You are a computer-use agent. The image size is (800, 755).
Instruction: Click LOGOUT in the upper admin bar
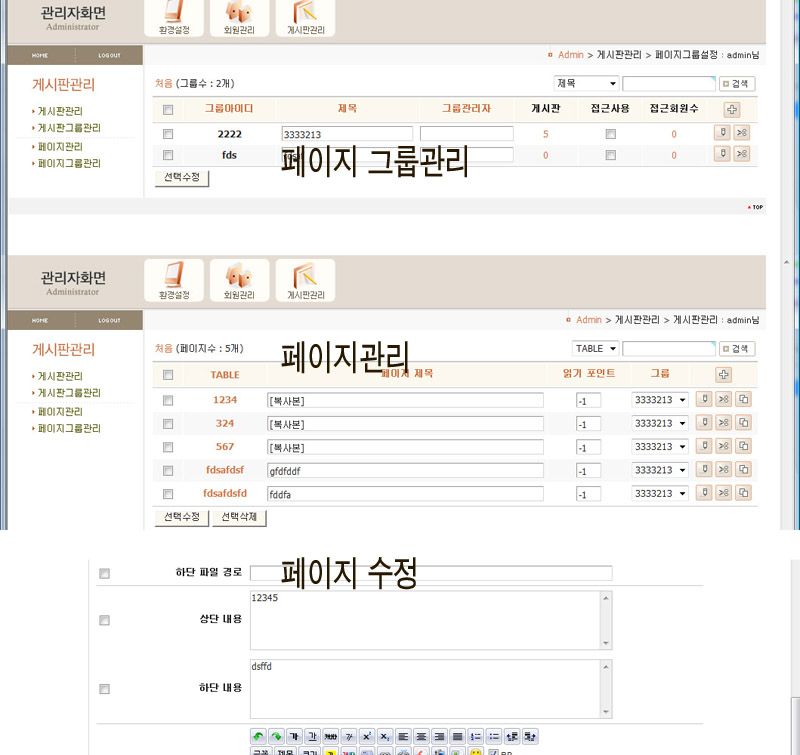pyautogui.click(x=109, y=55)
